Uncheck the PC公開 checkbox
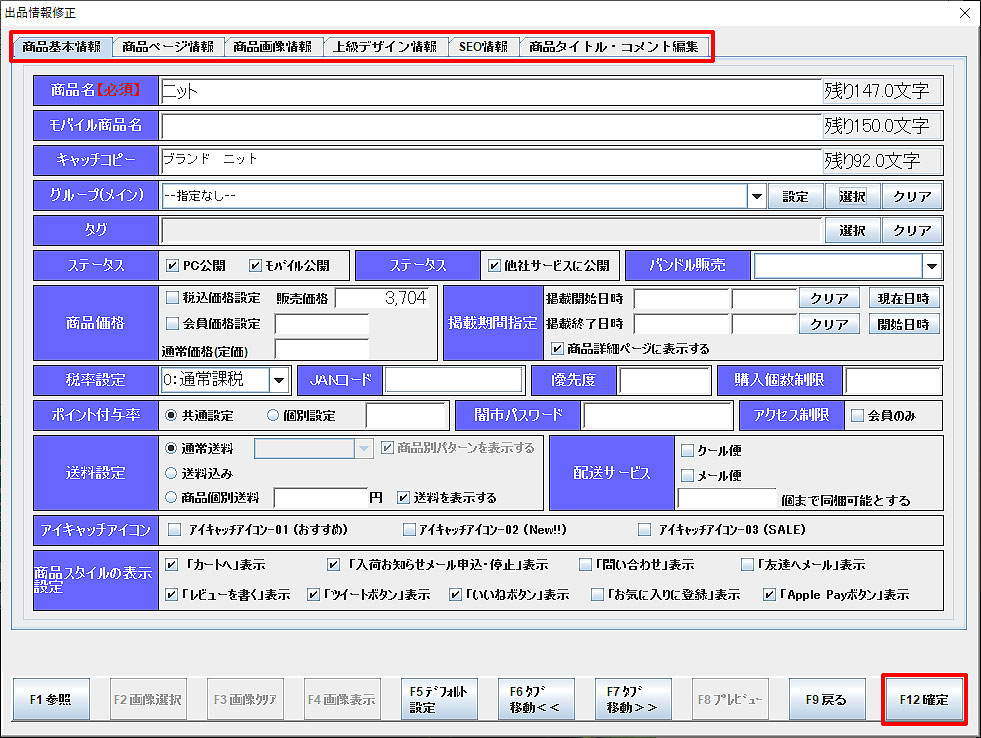 point(173,266)
